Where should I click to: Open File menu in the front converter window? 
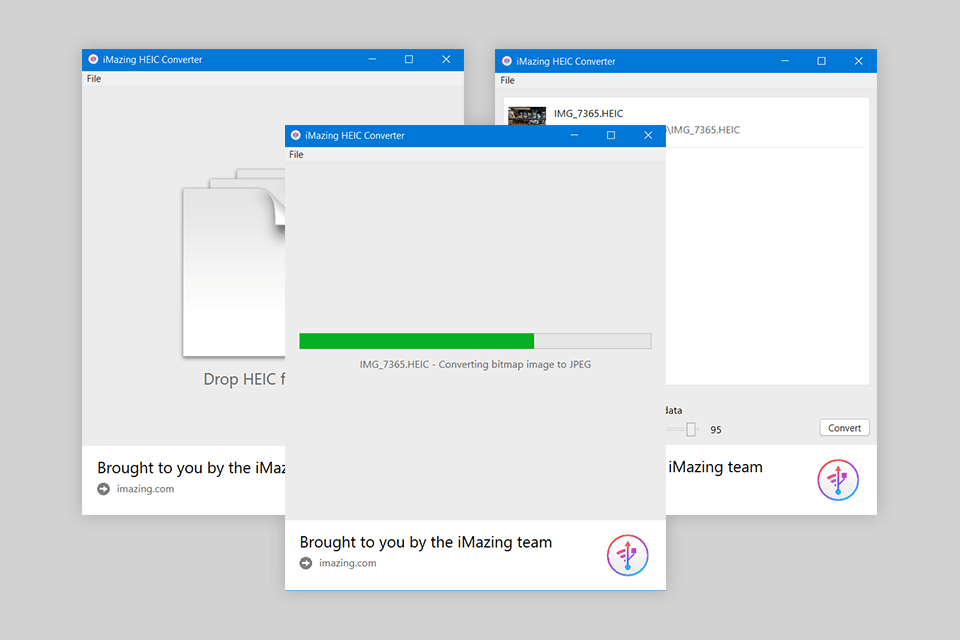(x=296, y=154)
